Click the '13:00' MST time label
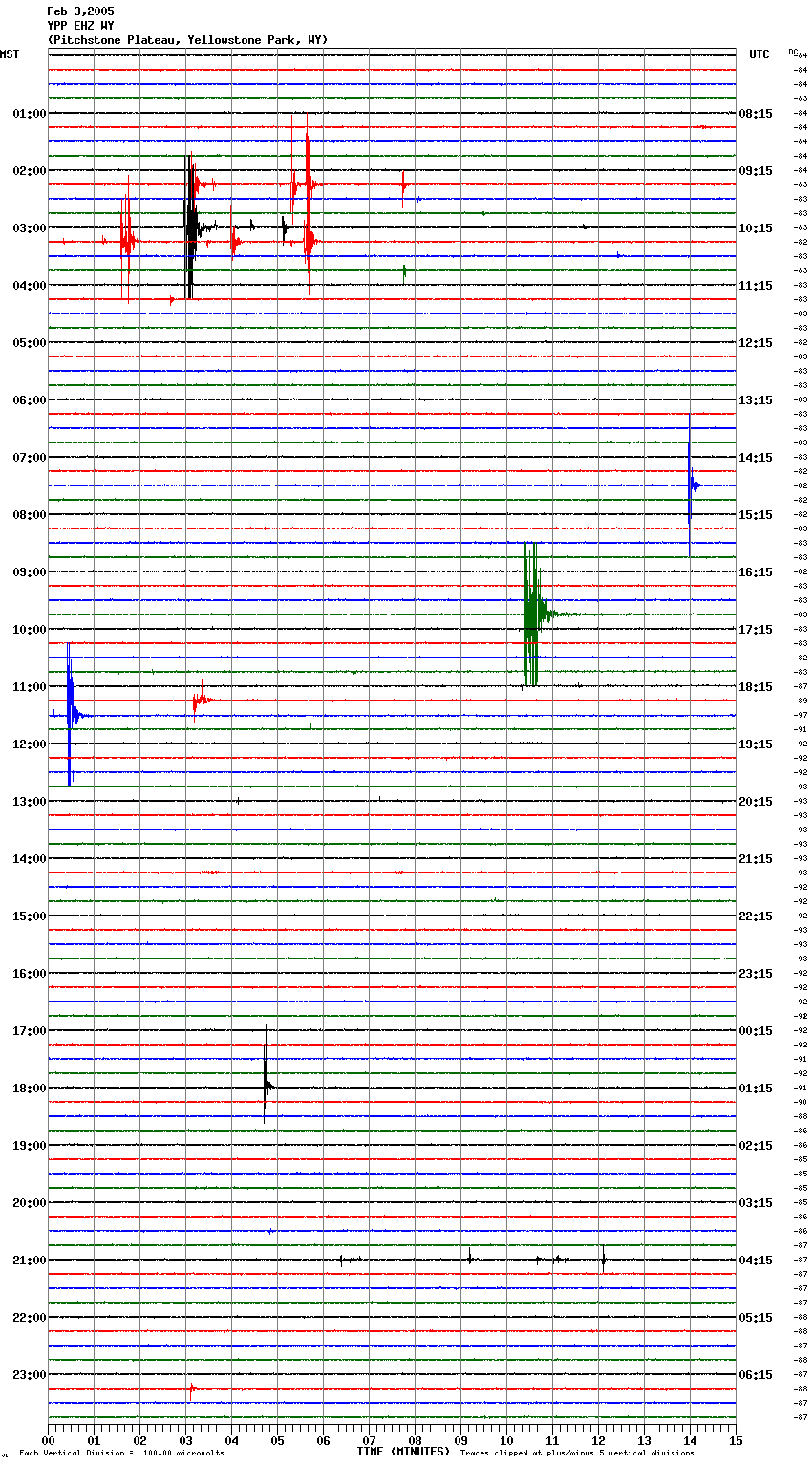Image resolution: width=812 pixels, height=1466 pixels. pyautogui.click(x=30, y=802)
